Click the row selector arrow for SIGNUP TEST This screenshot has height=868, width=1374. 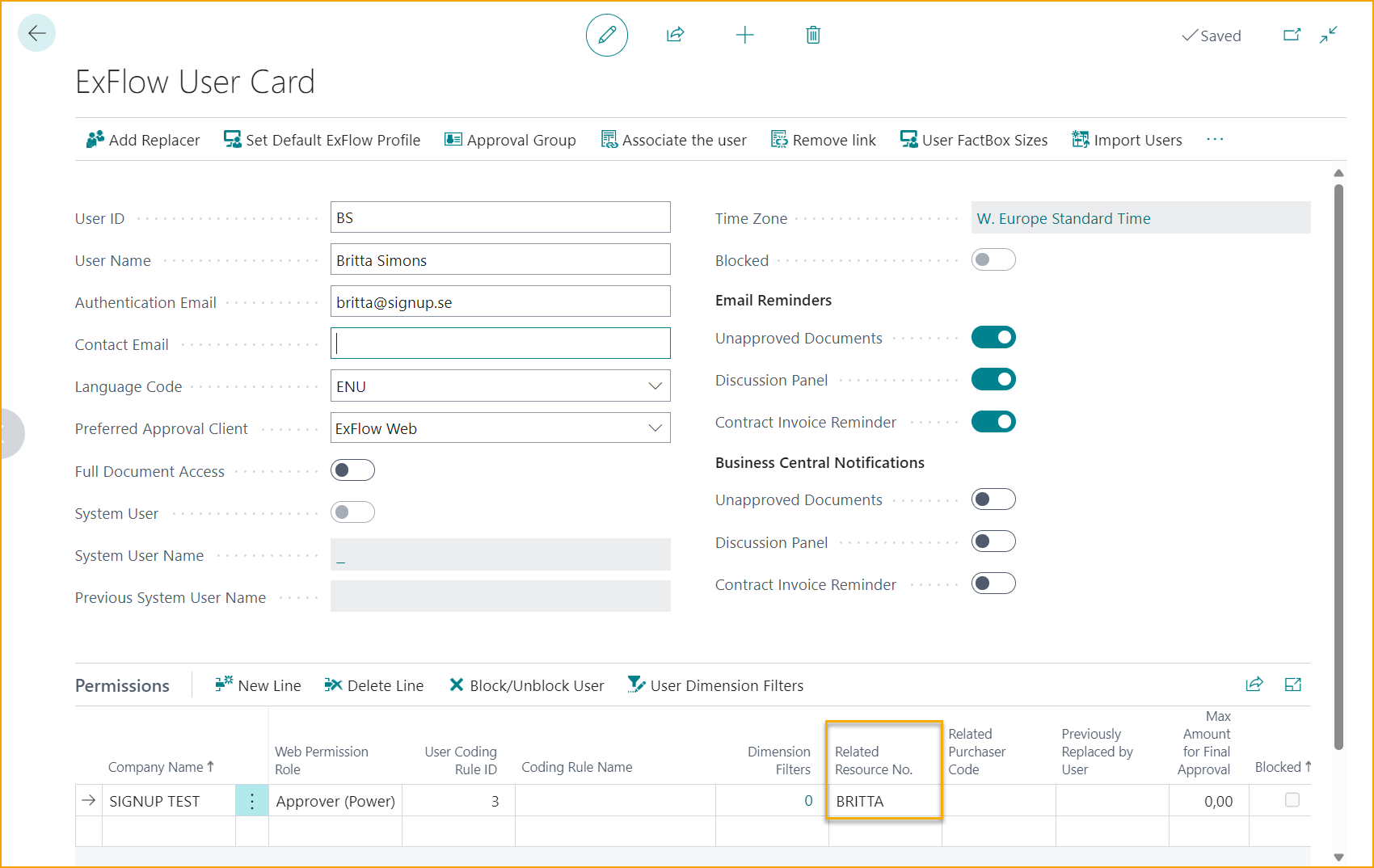pyautogui.click(x=89, y=800)
